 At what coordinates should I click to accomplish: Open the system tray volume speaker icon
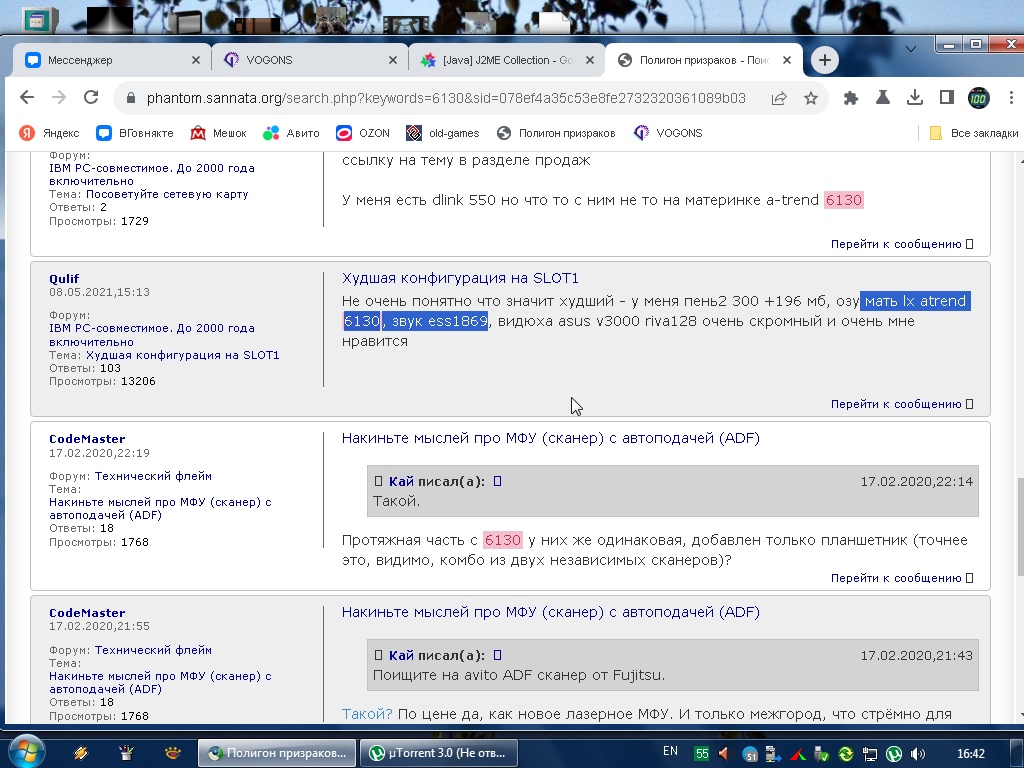(x=918, y=754)
